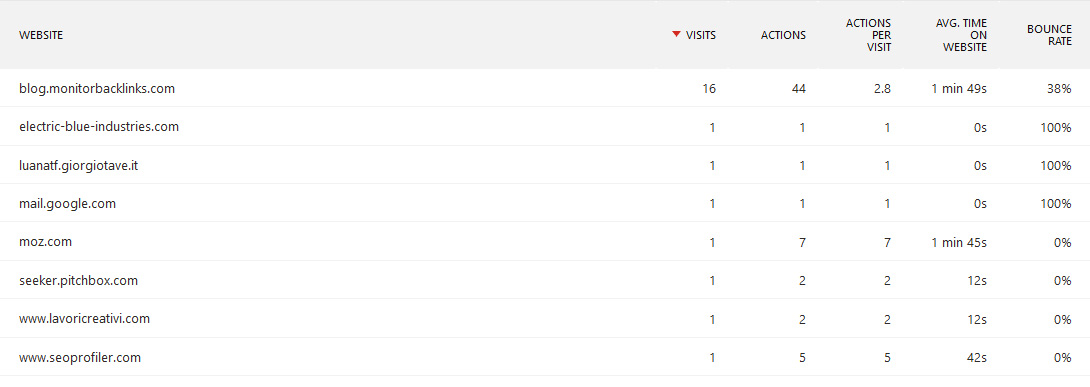Sort by ACTIONS PER VISIT header
The height and width of the screenshot is (387, 1090).
[x=868, y=35]
